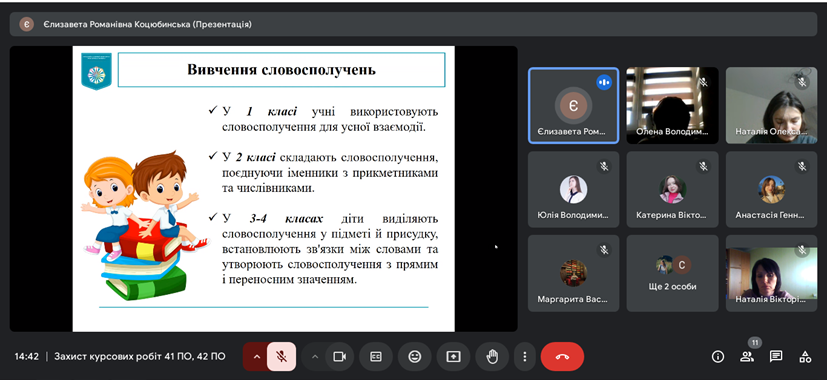Expand video settings chevron beside camera
The height and width of the screenshot is (380, 827).
coord(315,357)
